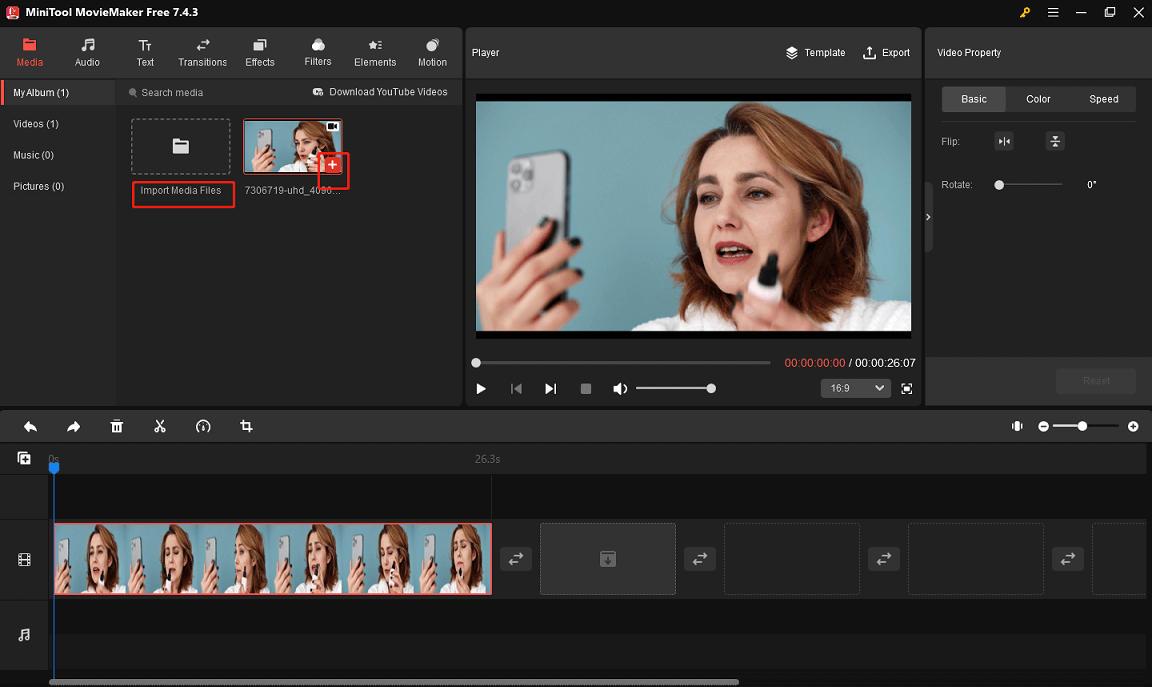Image resolution: width=1152 pixels, height=687 pixels.
Task: Click the second transition slot icon
Action: click(699, 559)
